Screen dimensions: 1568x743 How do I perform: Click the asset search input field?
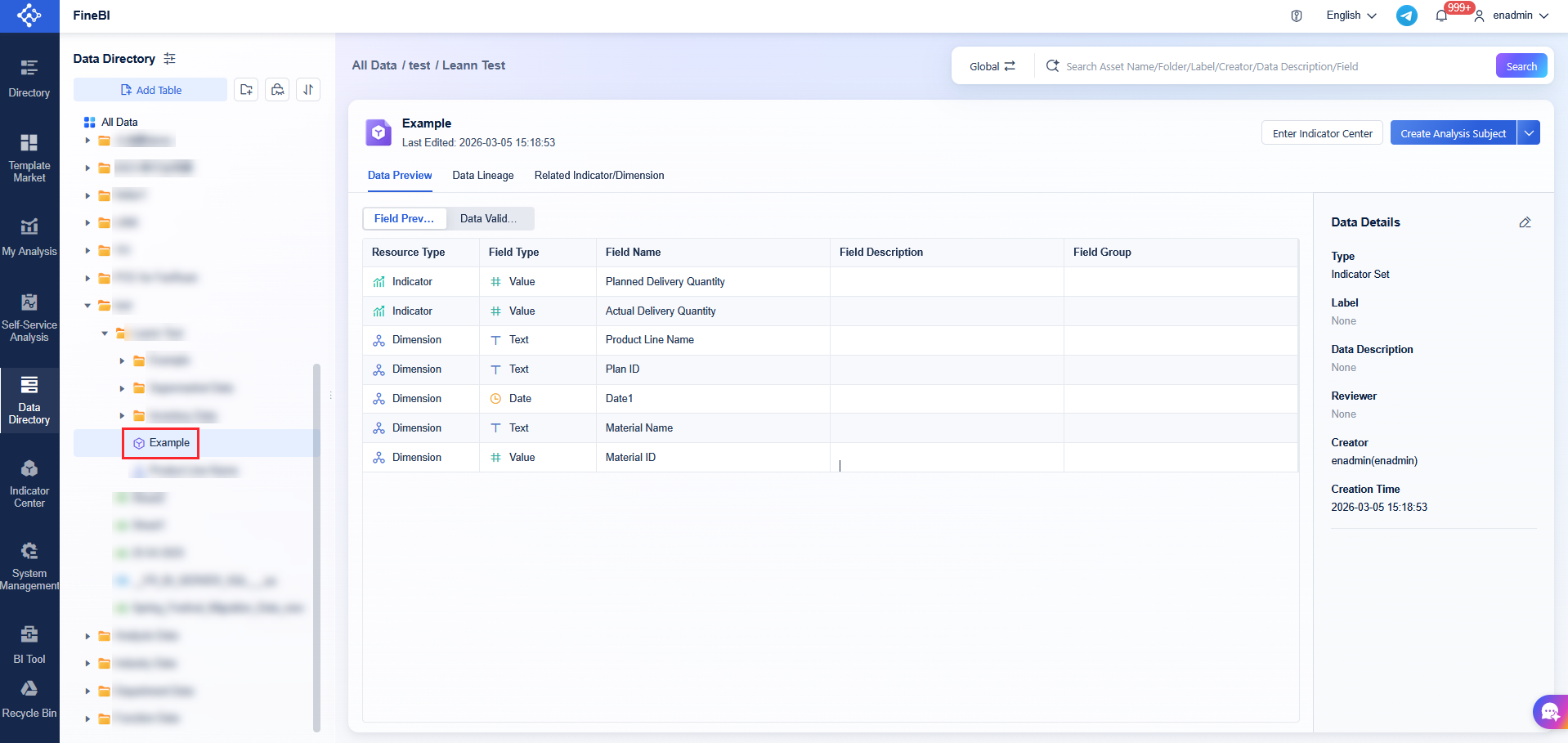1277,66
